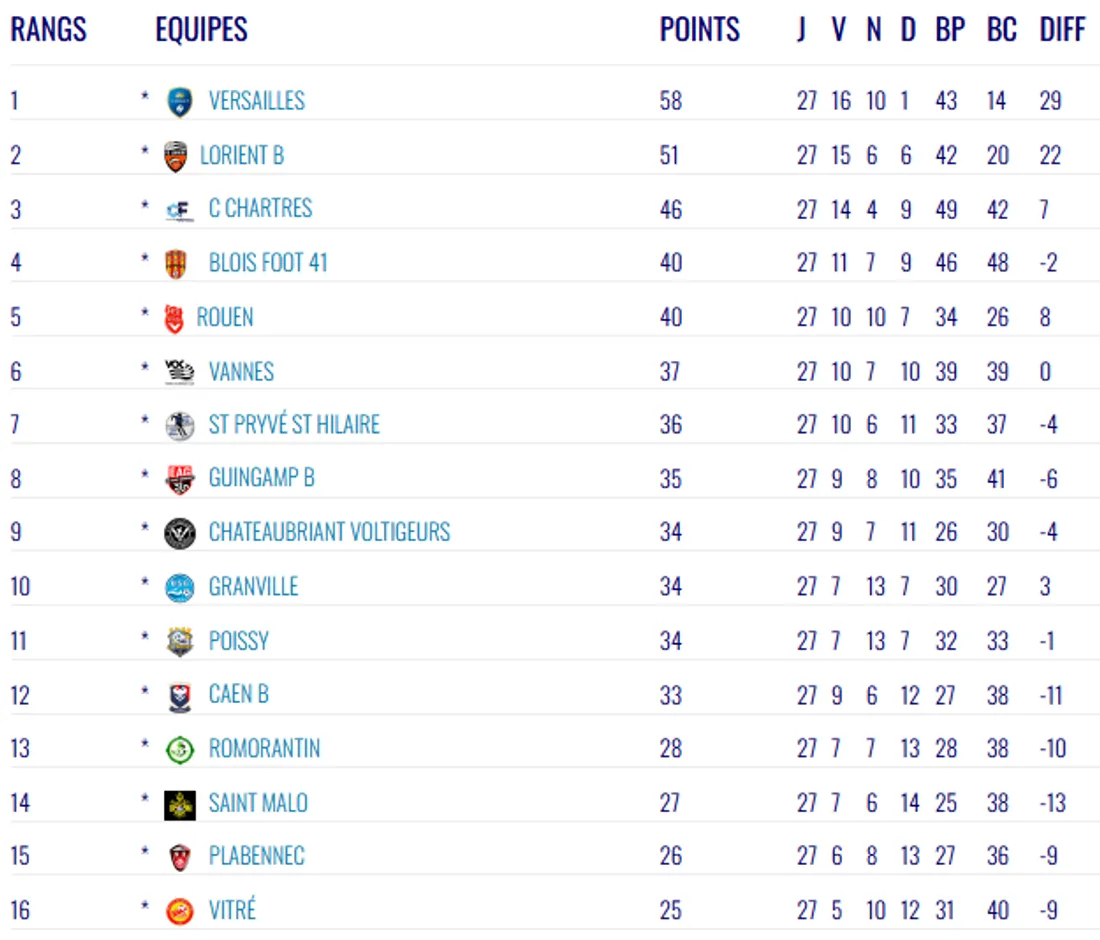Click the Rouen red club logo
Screen dimensions: 1100x940
click(174, 318)
